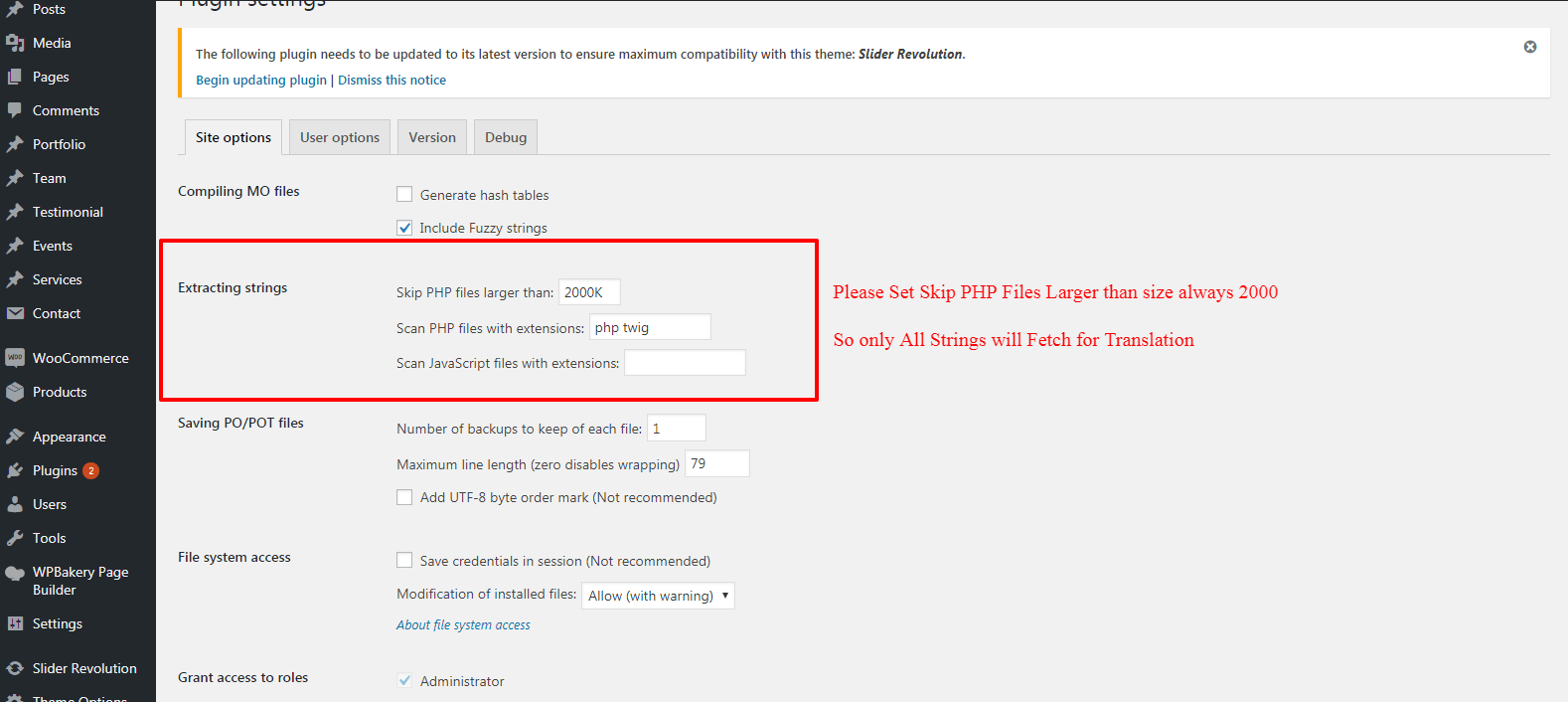
Task: Focus the Scan JavaScript extensions field
Action: click(685, 363)
